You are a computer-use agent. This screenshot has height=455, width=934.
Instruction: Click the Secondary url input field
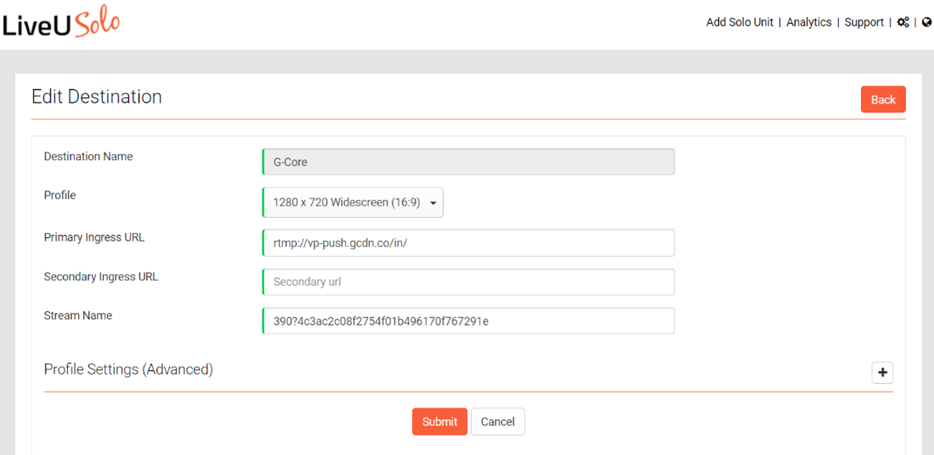(468, 282)
